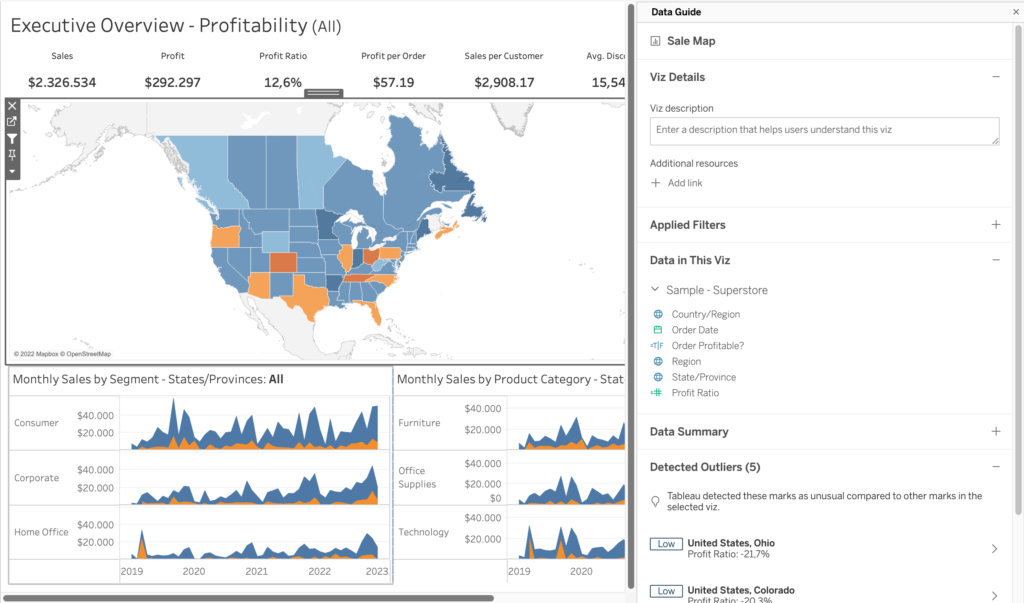The width and height of the screenshot is (1024, 603).
Task: Collapse the 'Sample - Superstore' data source
Action: (656, 290)
